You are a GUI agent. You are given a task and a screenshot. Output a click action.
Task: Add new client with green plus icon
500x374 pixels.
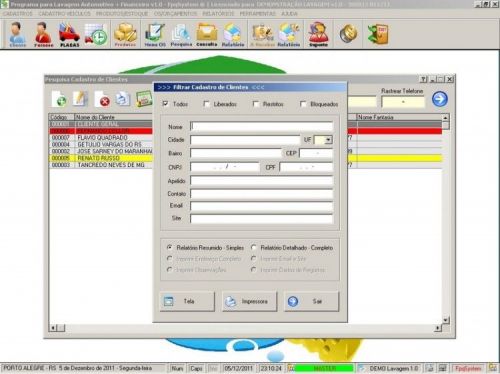59,99
